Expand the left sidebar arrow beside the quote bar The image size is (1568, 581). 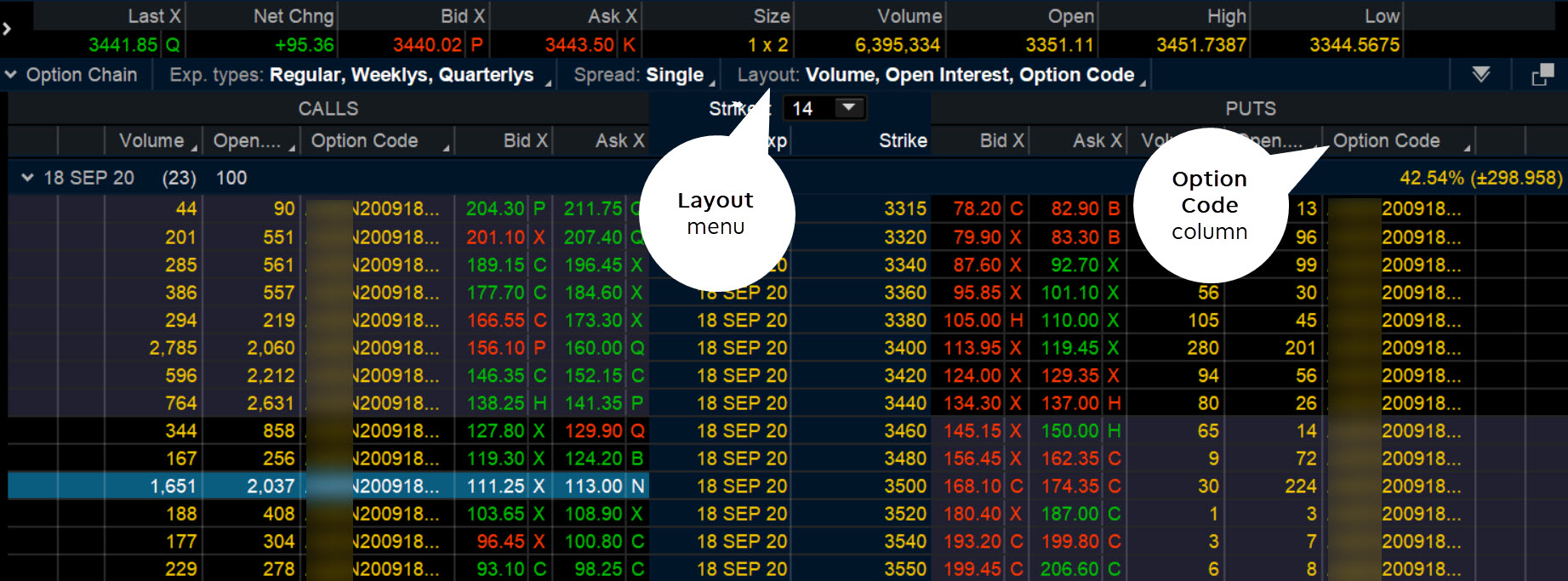7,29
